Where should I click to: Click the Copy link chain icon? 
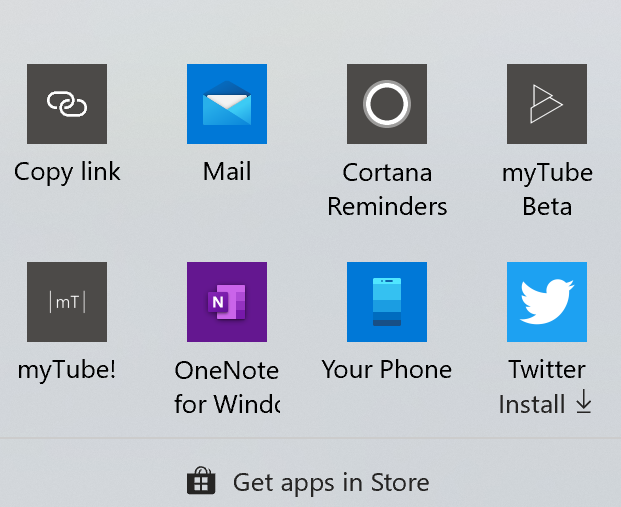[67, 104]
